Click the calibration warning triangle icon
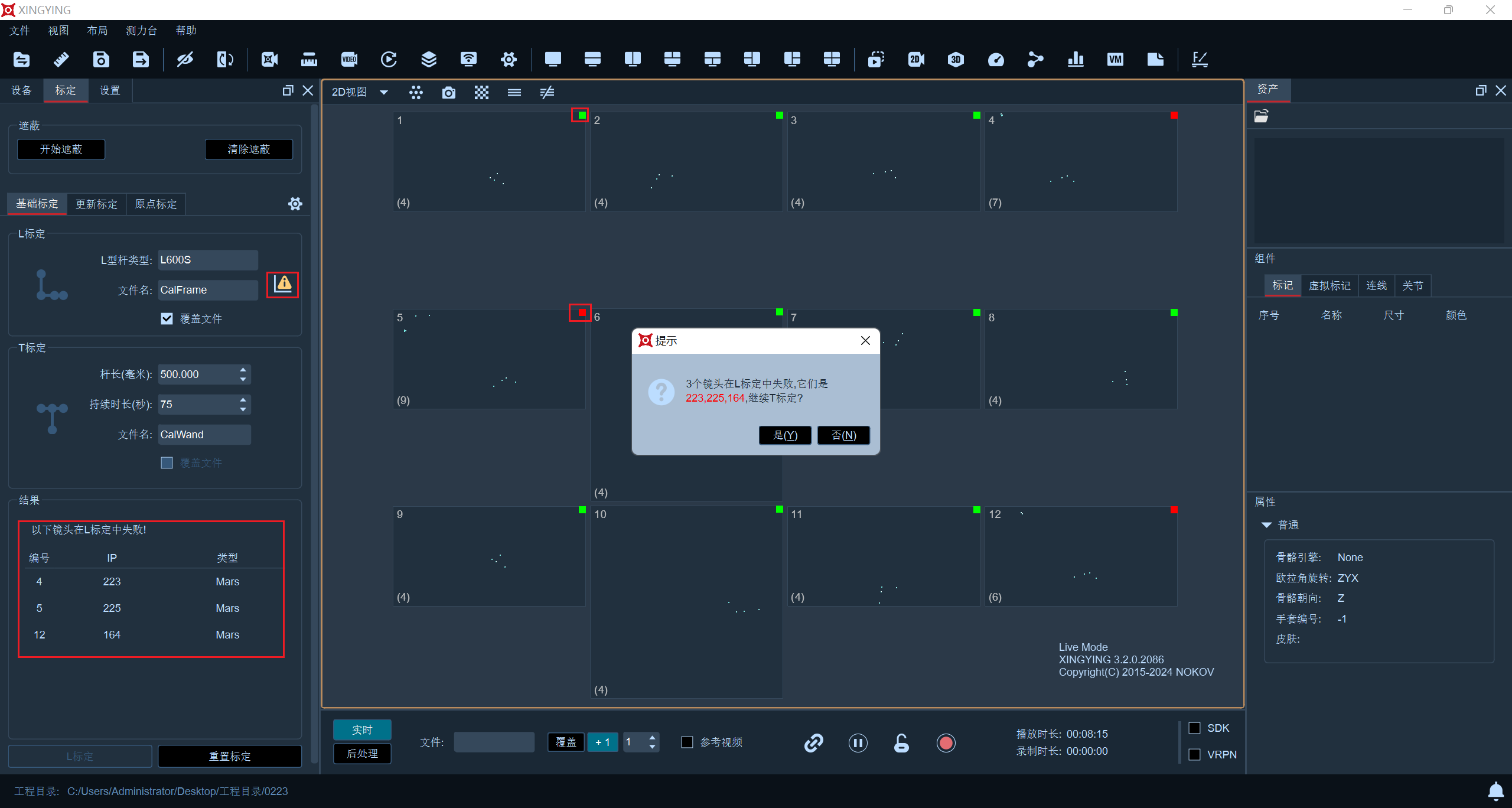 coord(283,284)
